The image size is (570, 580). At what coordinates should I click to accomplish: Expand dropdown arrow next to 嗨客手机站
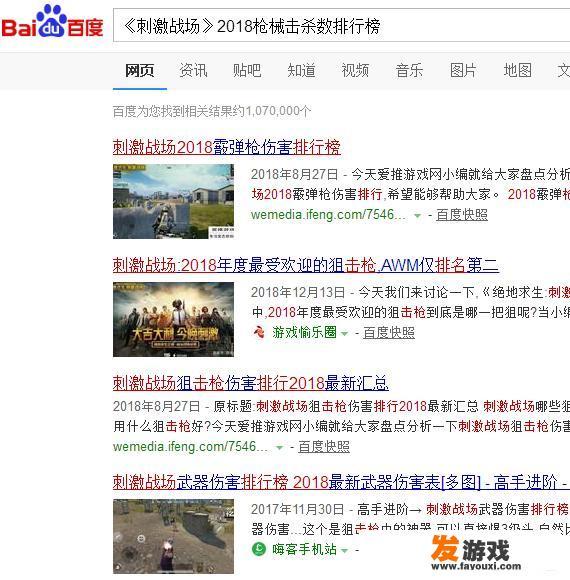[x=344, y=550]
